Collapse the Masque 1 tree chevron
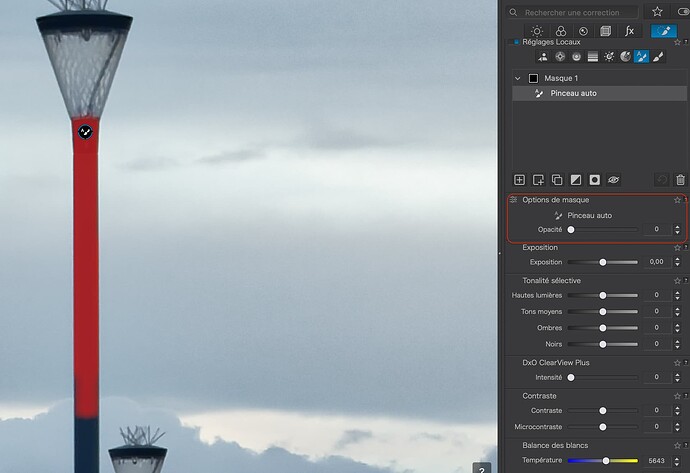This screenshot has height=473, width=690. pyautogui.click(x=517, y=78)
